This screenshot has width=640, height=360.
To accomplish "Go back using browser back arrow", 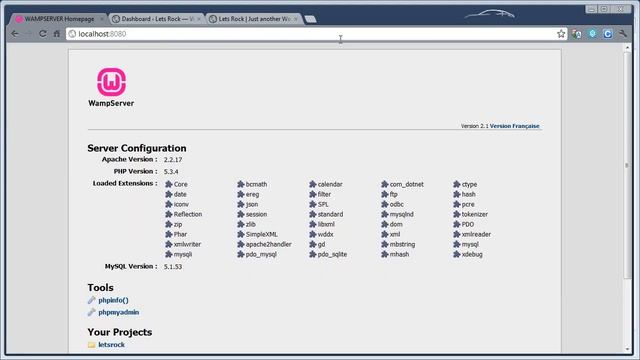I will pos(15,34).
